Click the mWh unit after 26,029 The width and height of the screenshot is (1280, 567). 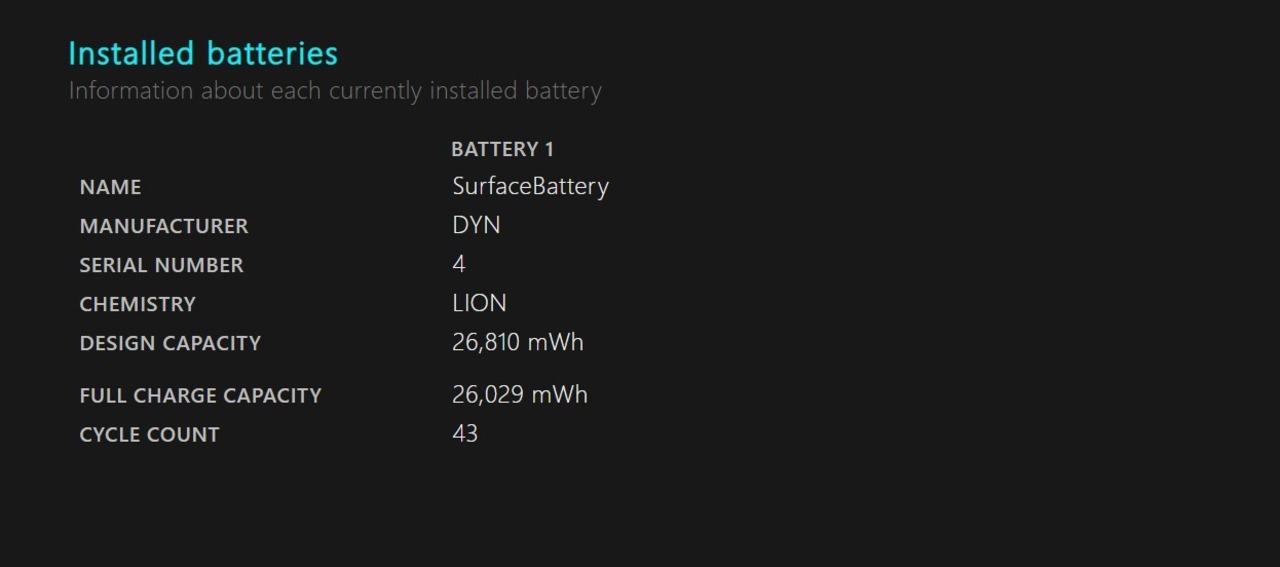tap(559, 395)
